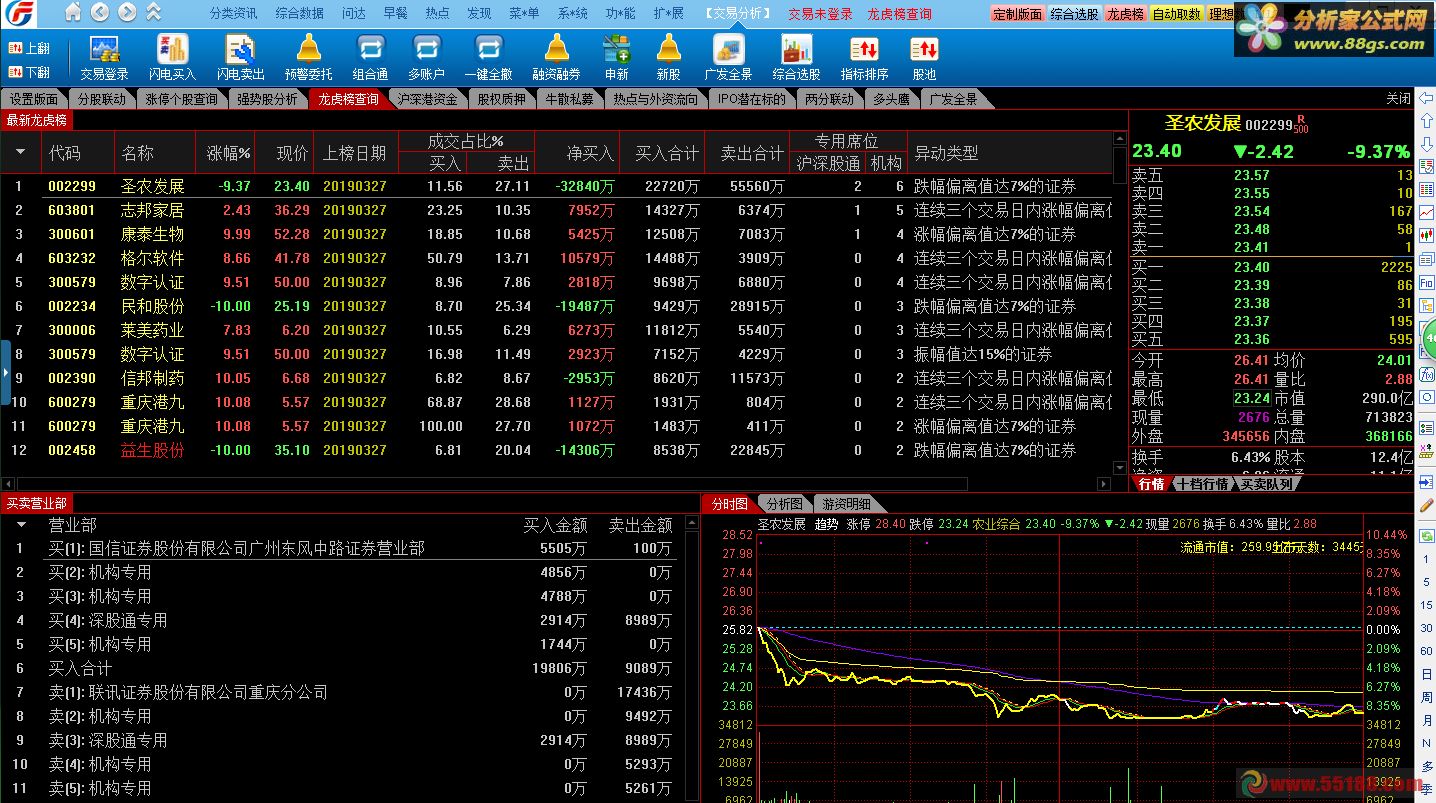Click the application logo icon
Screen dimensions: 1436x803
tap(20, 14)
